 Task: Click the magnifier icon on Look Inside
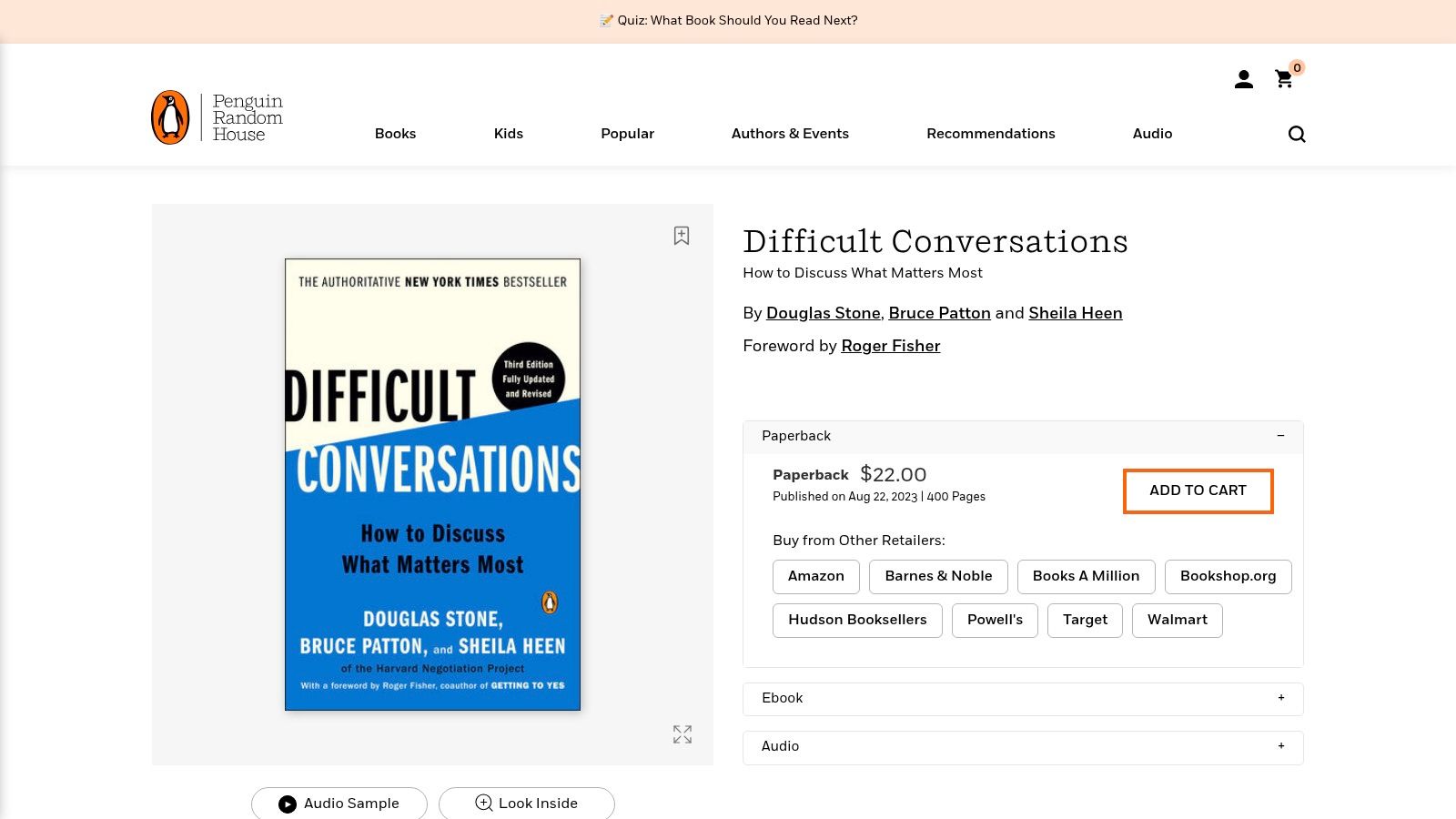click(x=483, y=804)
